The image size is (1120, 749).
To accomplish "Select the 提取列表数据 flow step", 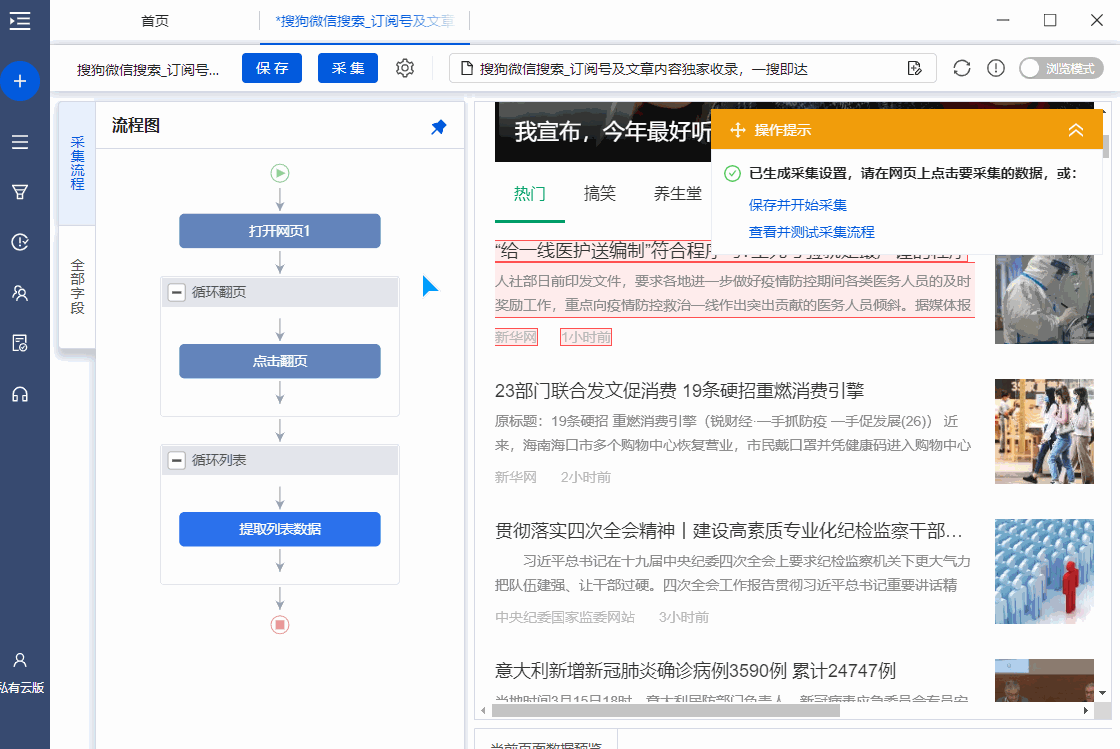I will point(280,529).
